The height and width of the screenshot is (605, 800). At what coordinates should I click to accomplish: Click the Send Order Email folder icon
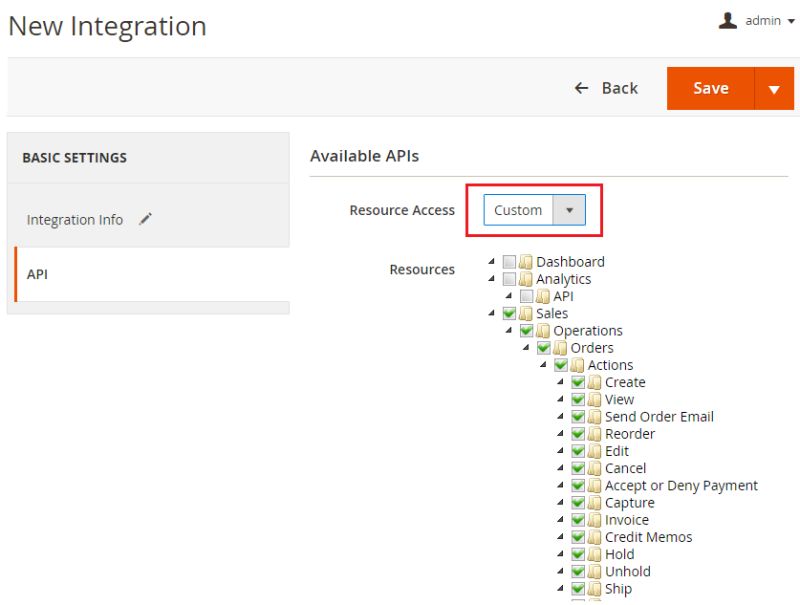[x=594, y=417]
